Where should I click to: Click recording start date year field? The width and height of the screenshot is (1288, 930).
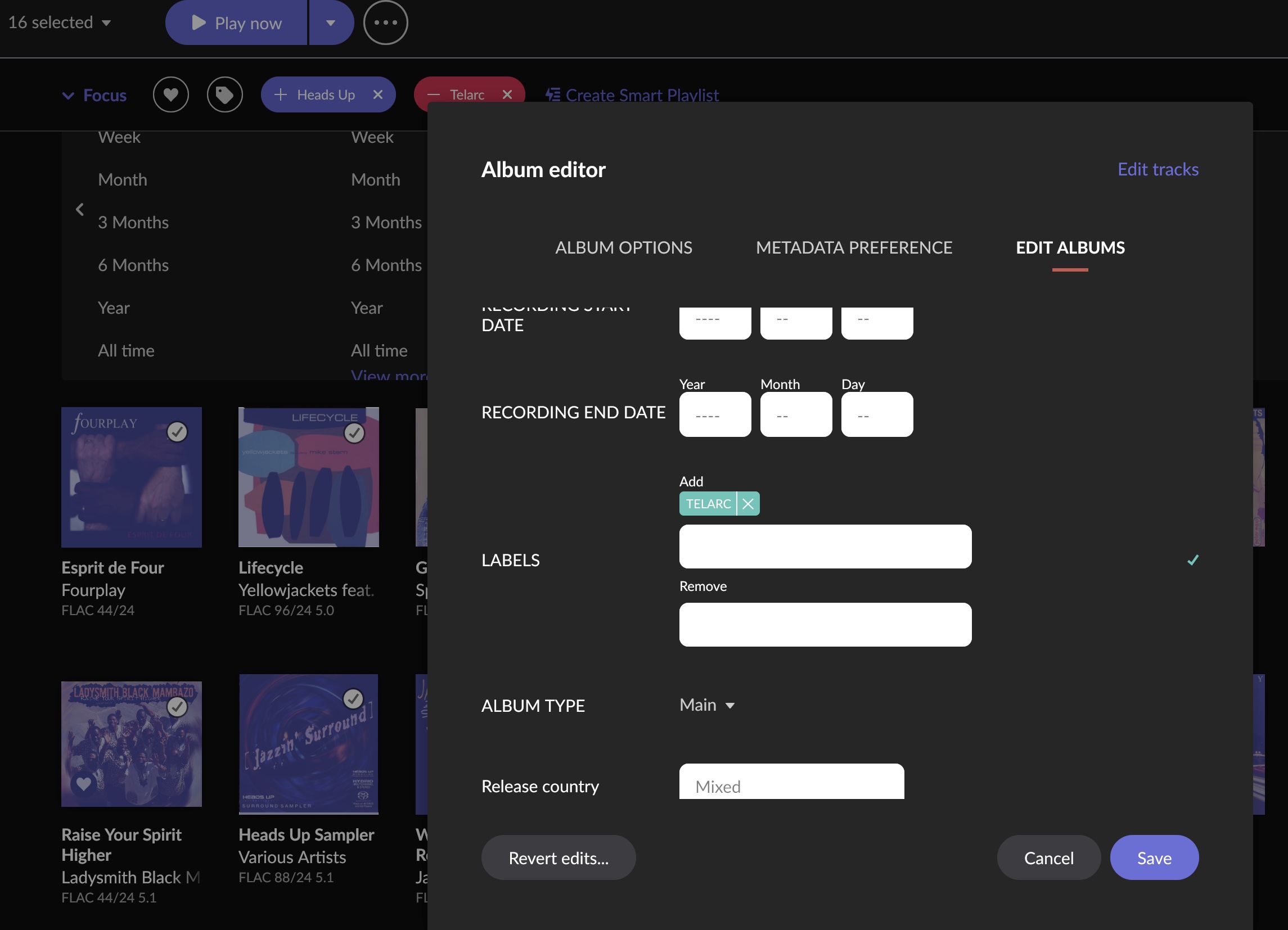click(x=715, y=323)
